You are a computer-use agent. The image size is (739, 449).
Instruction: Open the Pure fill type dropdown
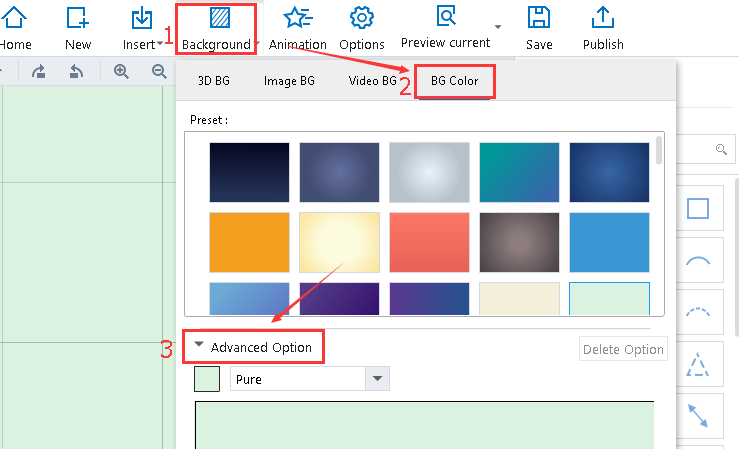pos(376,379)
